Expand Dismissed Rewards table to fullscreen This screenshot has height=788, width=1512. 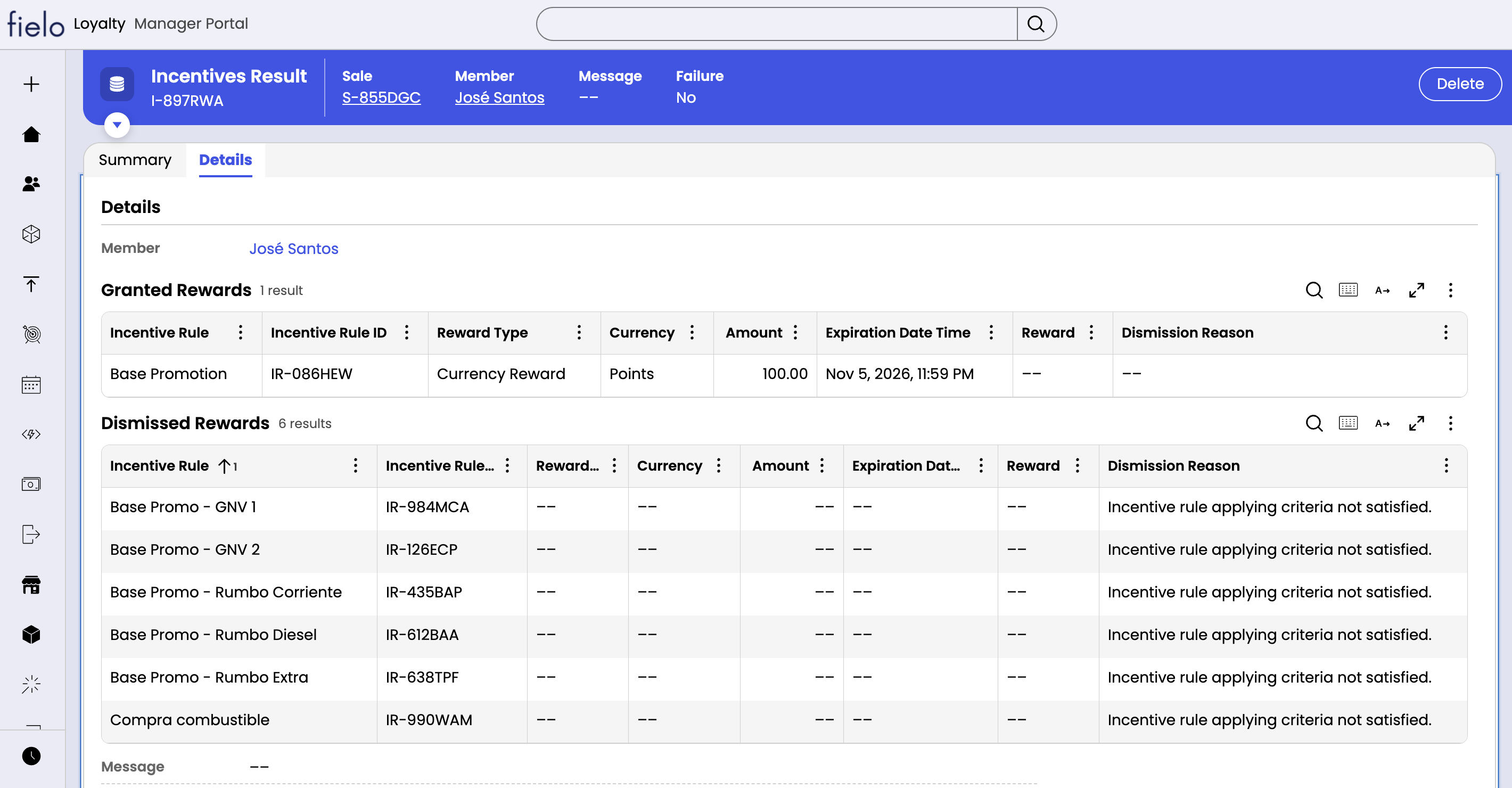(1416, 423)
